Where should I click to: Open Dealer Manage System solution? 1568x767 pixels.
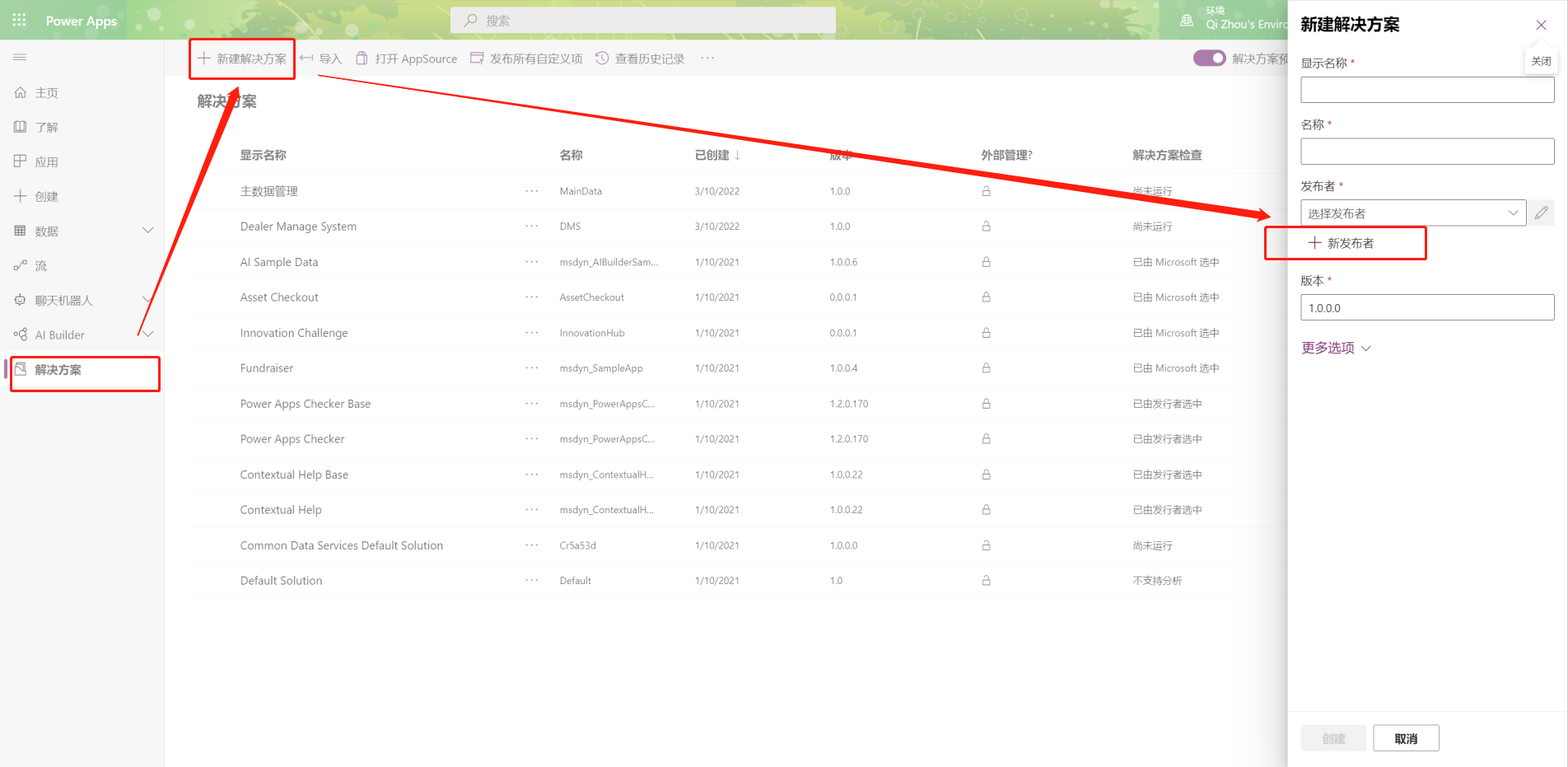(298, 227)
